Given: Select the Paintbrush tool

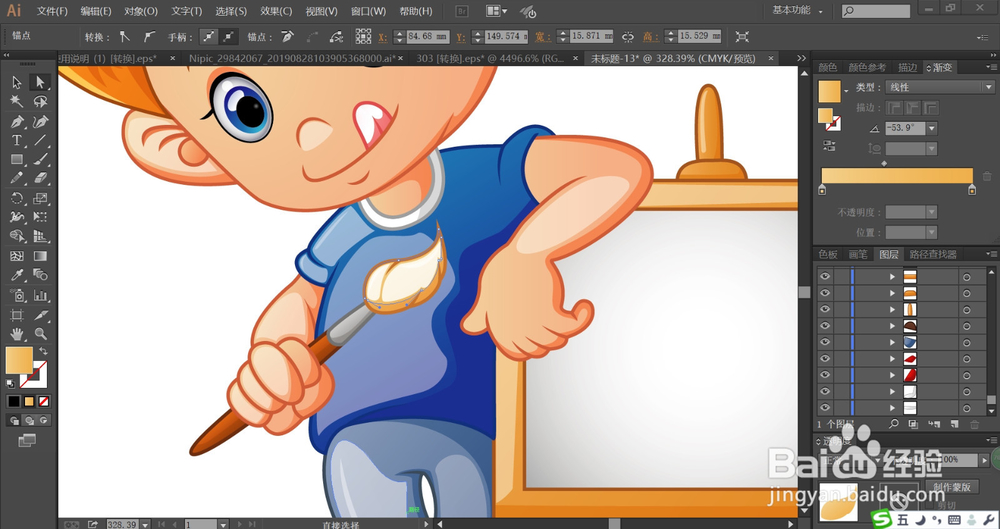Looking at the screenshot, I should [40, 160].
